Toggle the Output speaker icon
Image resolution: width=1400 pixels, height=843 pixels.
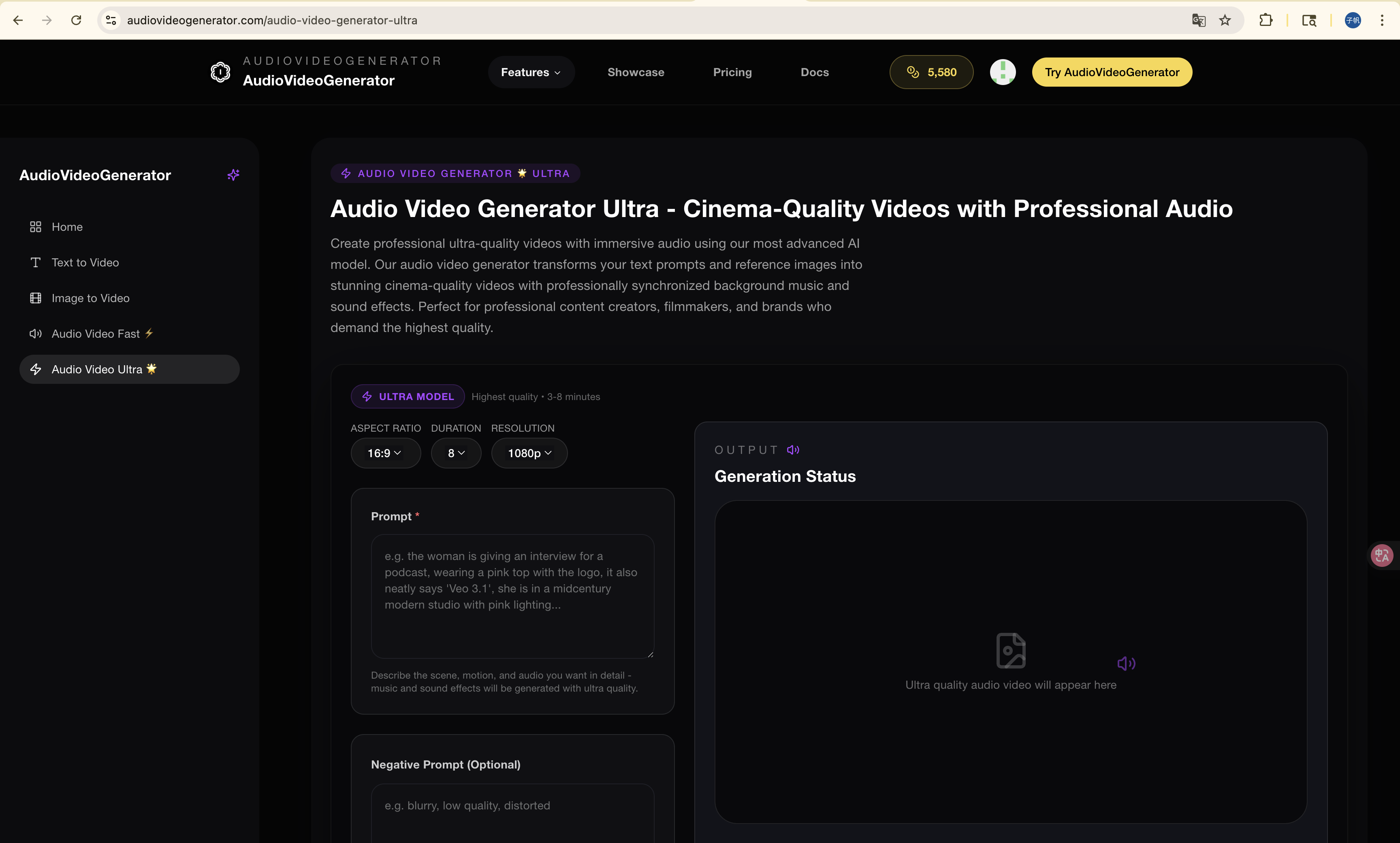tap(793, 449)
